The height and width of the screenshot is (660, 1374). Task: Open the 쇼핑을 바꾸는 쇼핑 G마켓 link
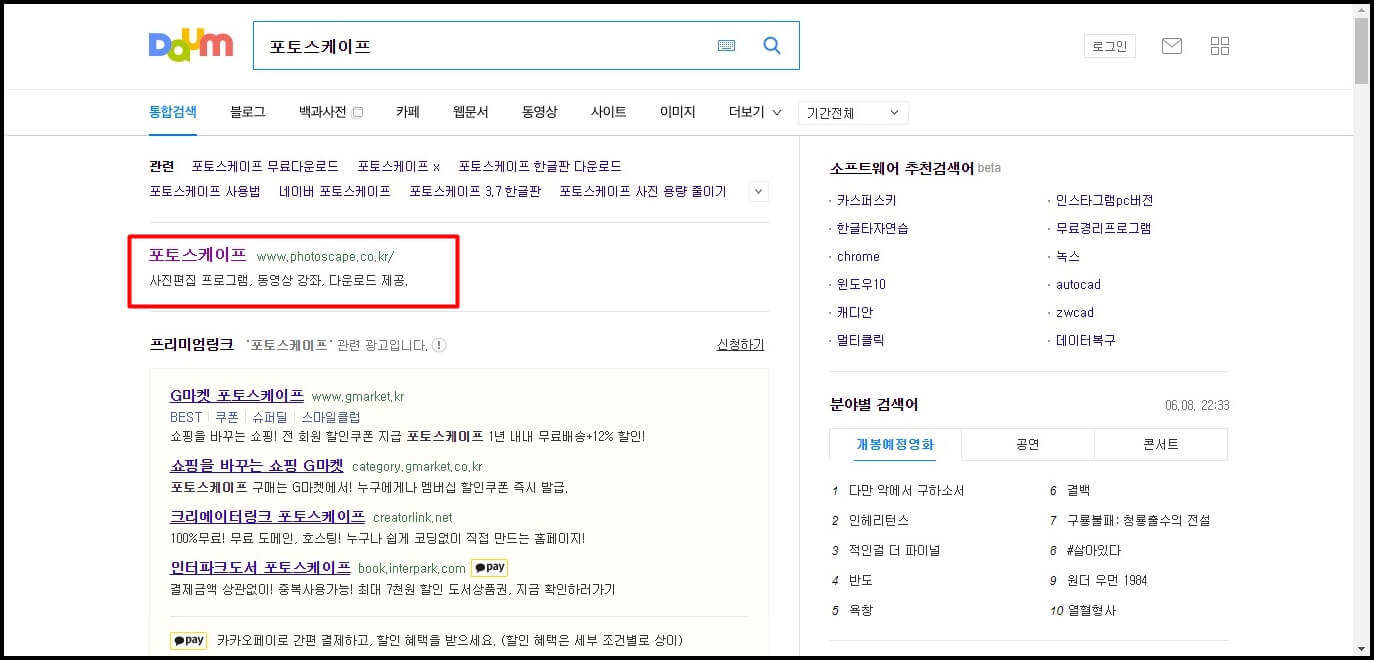pyautogui.click(x=257, y=465)
